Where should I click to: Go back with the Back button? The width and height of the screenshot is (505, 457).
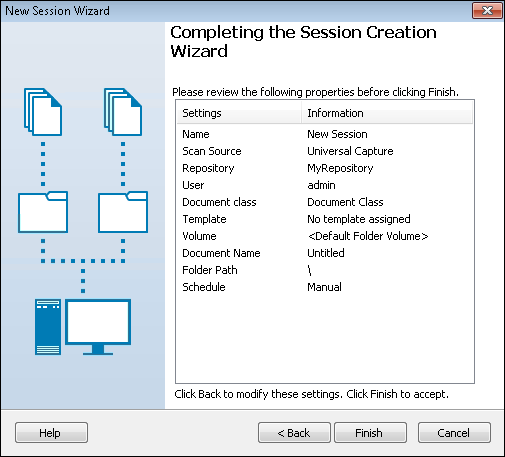tap(294, 433)
